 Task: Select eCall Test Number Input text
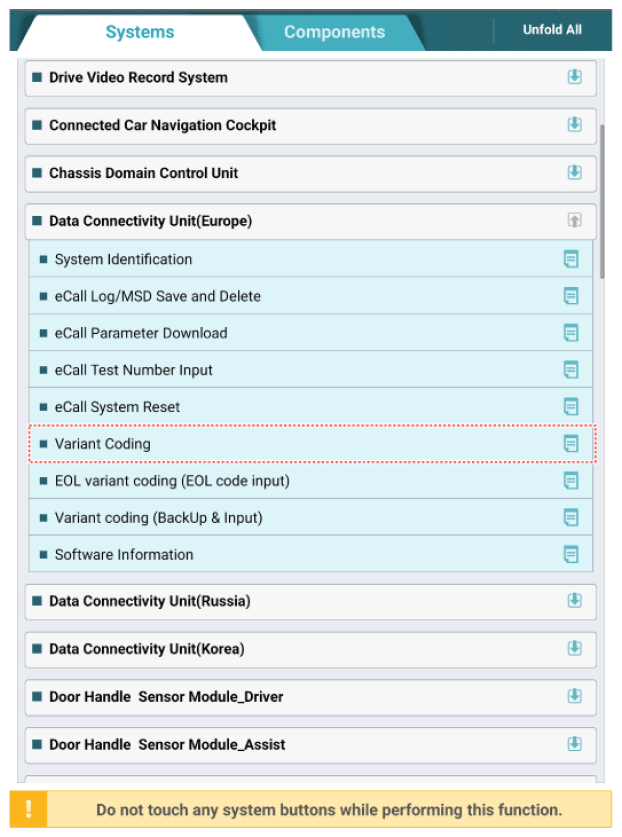(x=133, y=370)
